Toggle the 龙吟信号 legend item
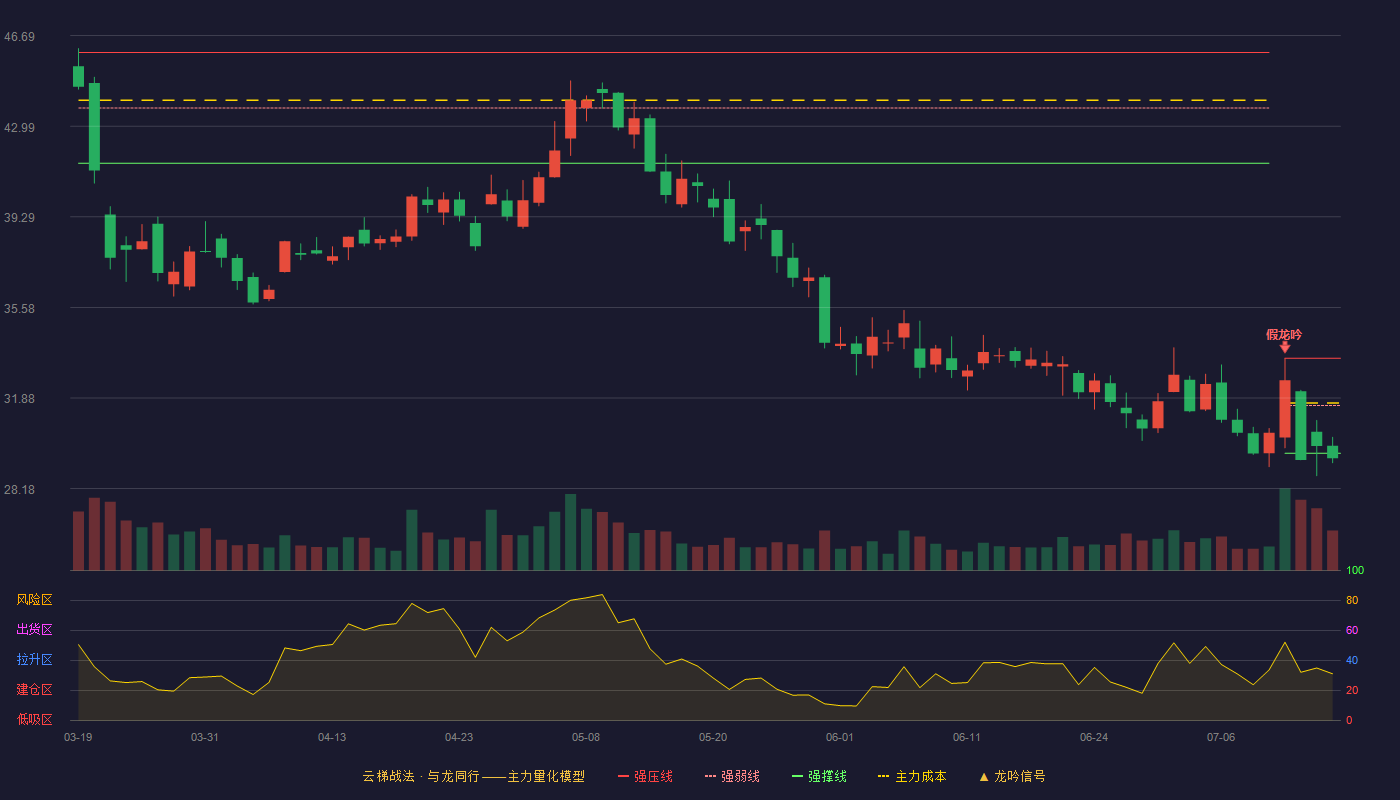 [1012, 776]
